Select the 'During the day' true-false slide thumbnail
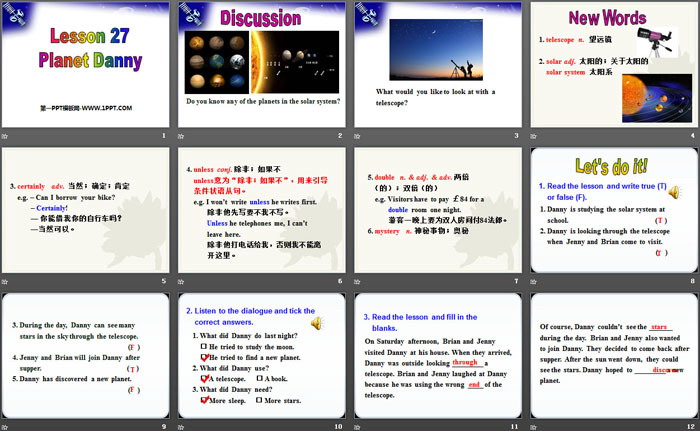 85,356
